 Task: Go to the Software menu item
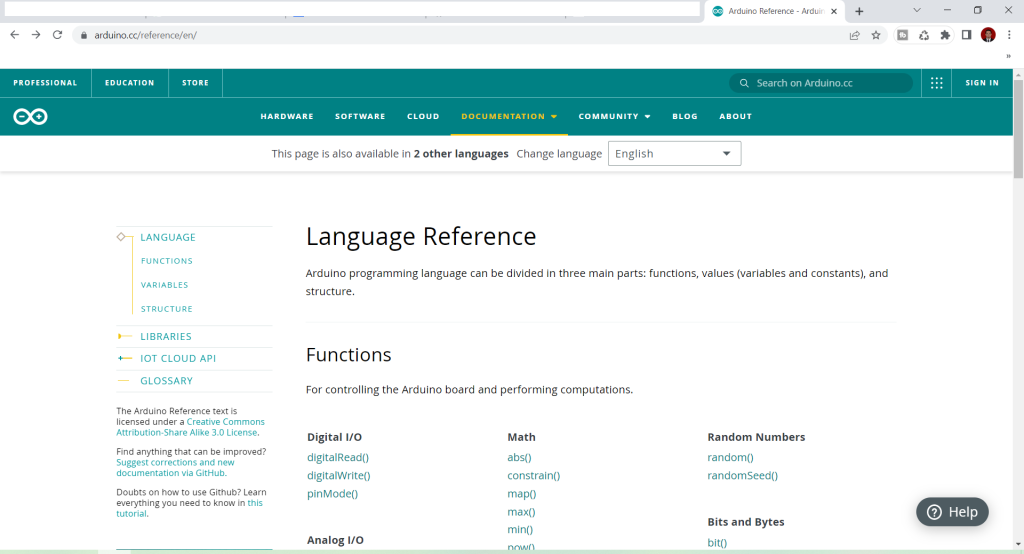[x=360, y=117]
